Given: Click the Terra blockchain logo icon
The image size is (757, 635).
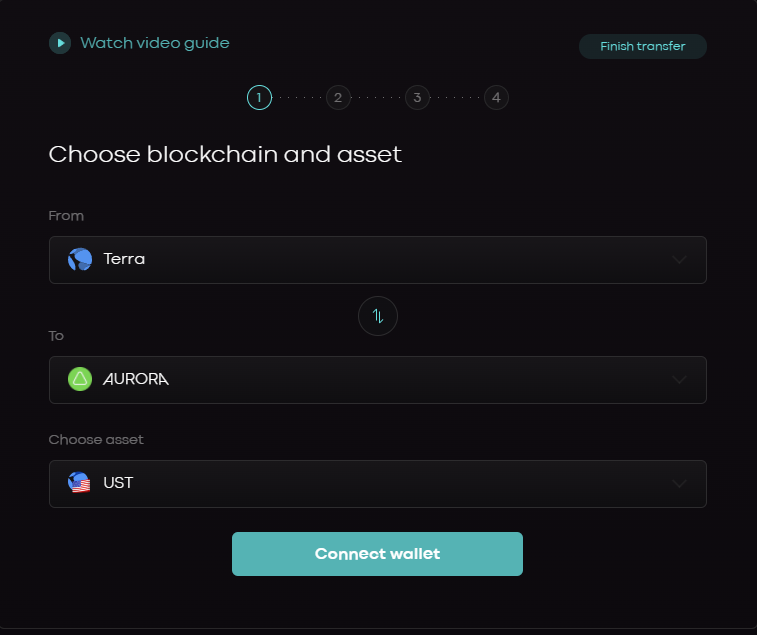Looking at the screenshot, I should (80, 260).
